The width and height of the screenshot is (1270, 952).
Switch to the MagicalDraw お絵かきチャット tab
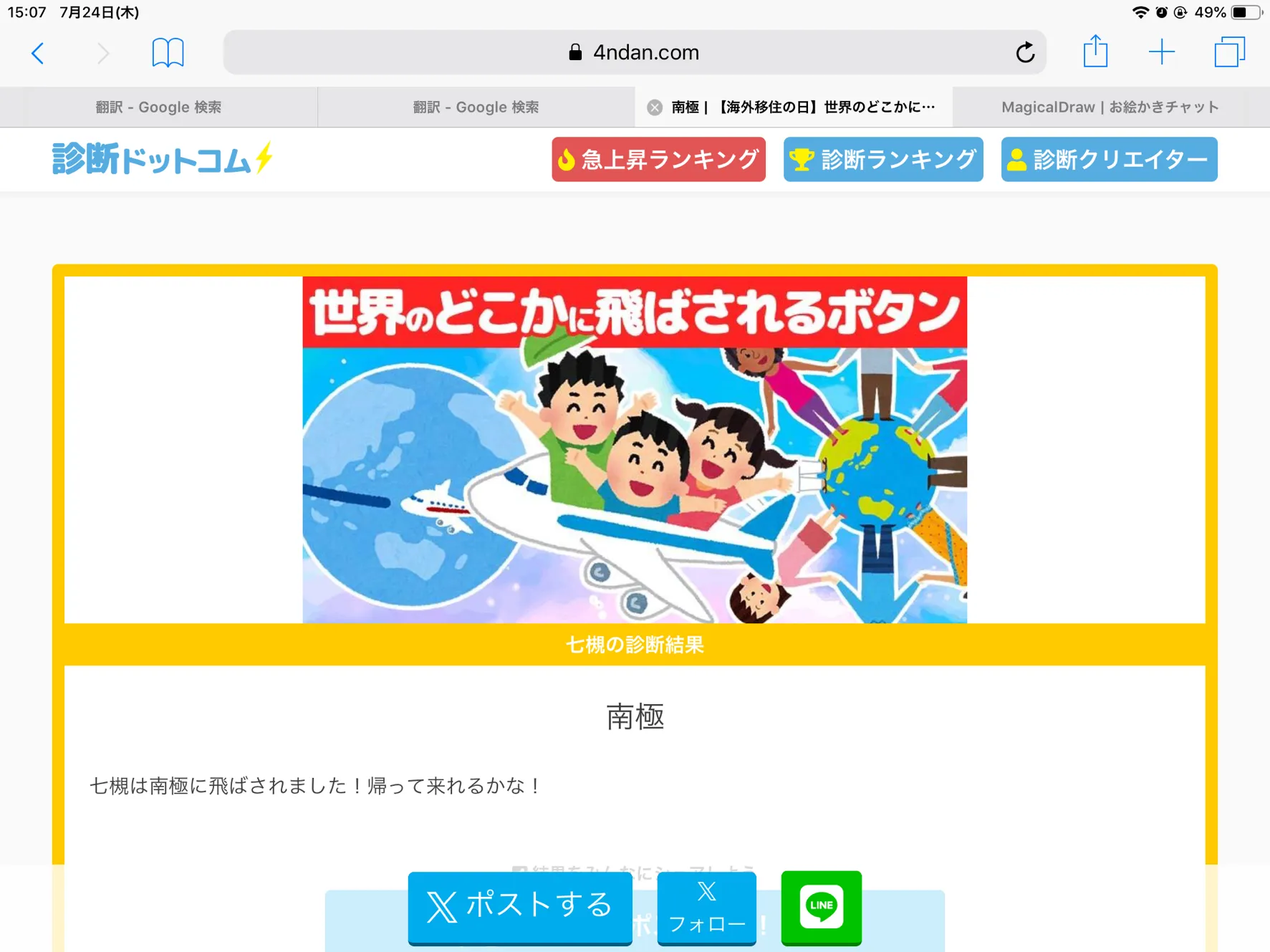point(1110,107)
